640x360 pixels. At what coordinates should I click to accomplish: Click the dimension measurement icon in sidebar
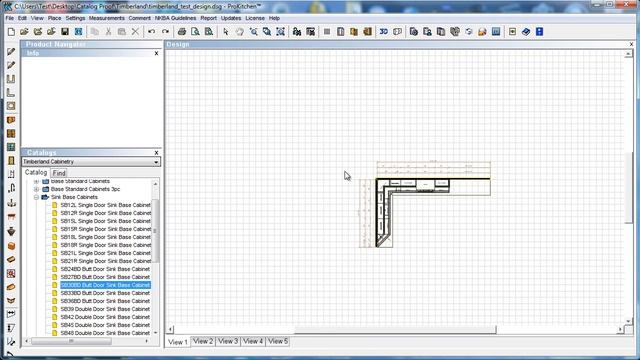click(11, 313)
